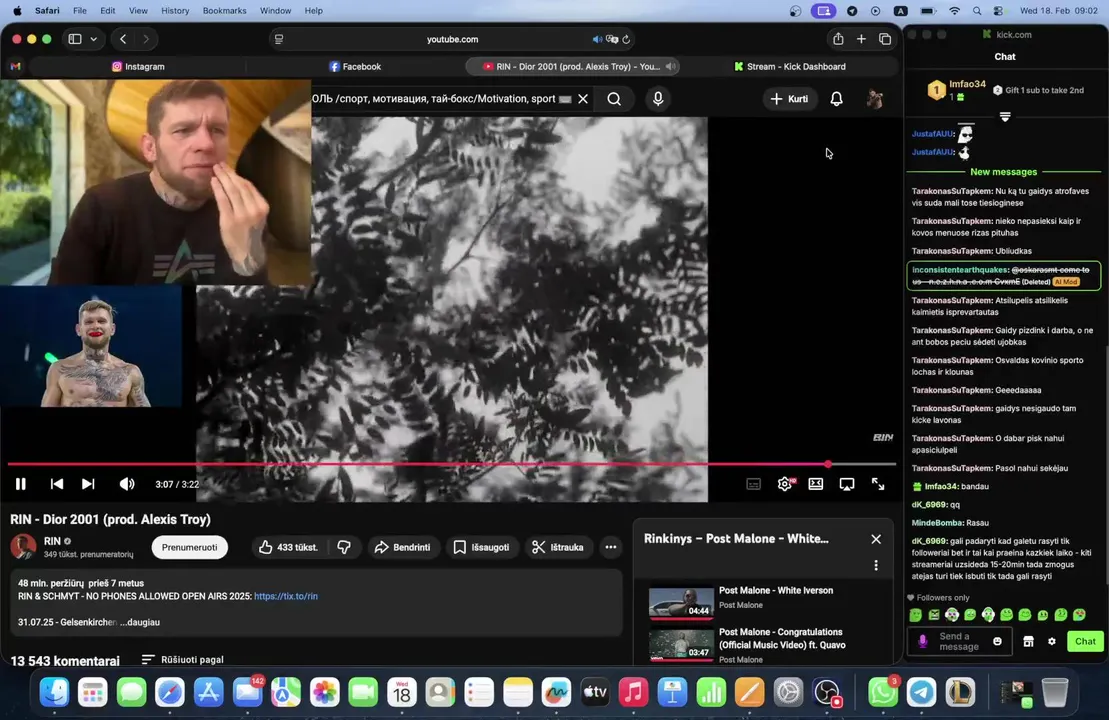The width and height of the screenshot is (1109, 720).
Task: Switch to Stream - Kick Dashboard tab
Action: tap(789, 66)
